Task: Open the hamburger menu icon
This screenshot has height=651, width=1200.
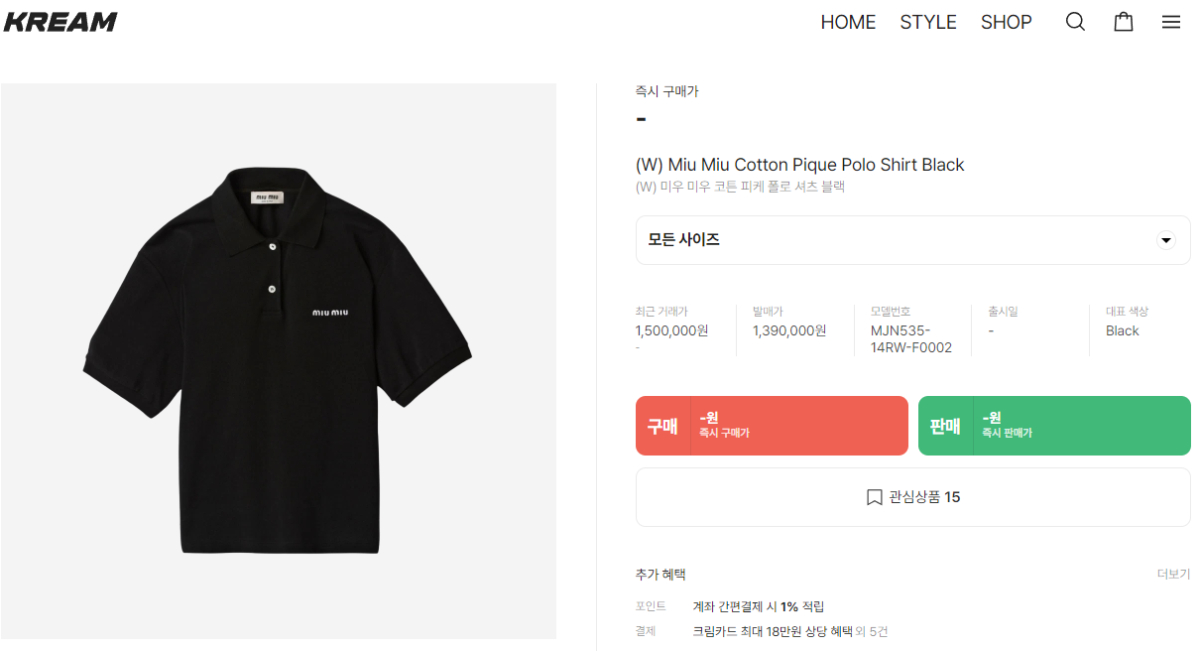Action: coord(1171,22)
